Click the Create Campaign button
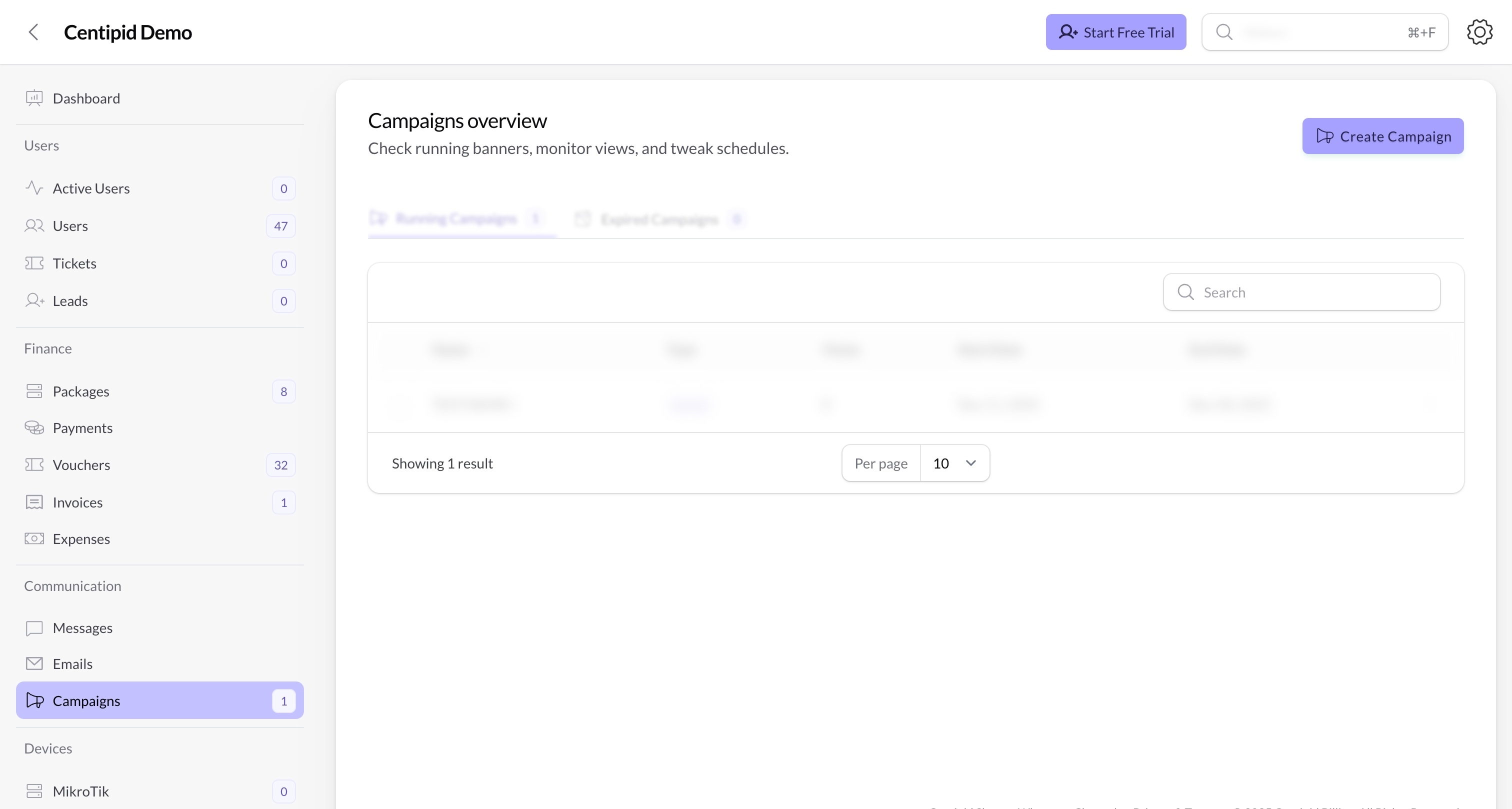 click(1382, 135)
